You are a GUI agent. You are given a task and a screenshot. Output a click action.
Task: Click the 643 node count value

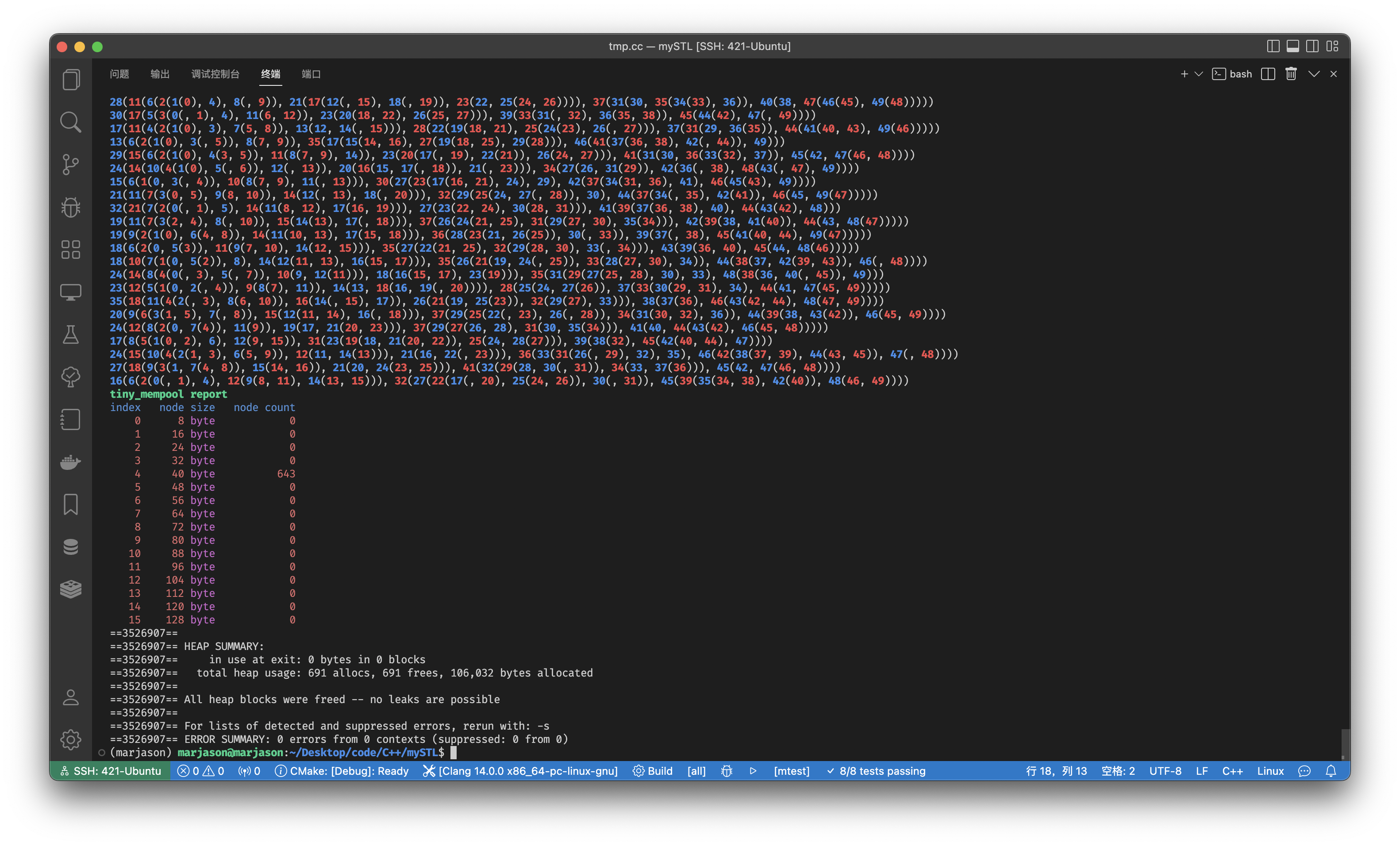[286, 473]
